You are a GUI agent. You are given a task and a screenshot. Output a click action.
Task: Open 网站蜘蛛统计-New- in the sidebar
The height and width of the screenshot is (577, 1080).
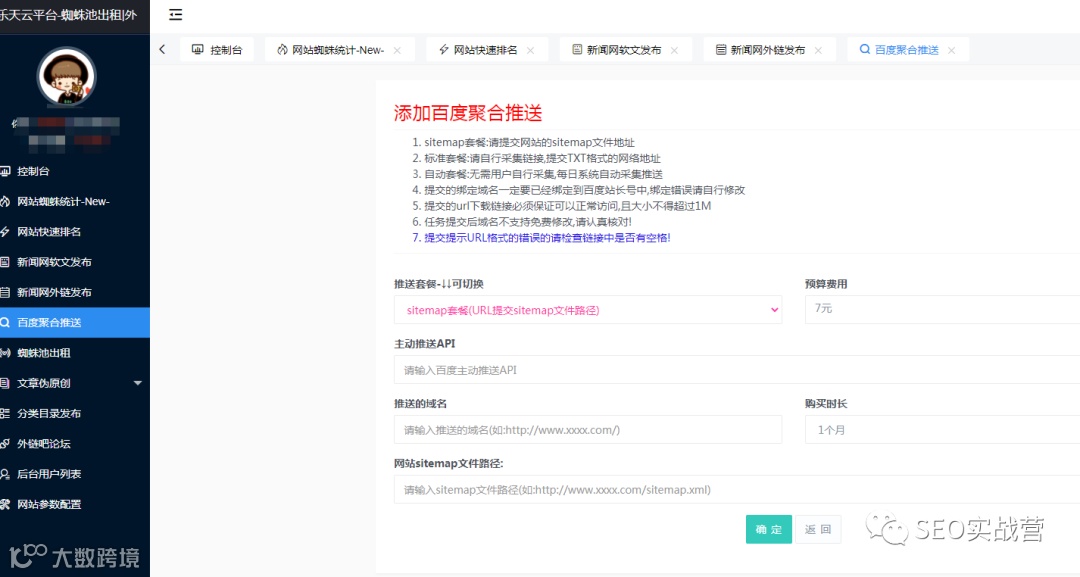click(x=74, y=202)
